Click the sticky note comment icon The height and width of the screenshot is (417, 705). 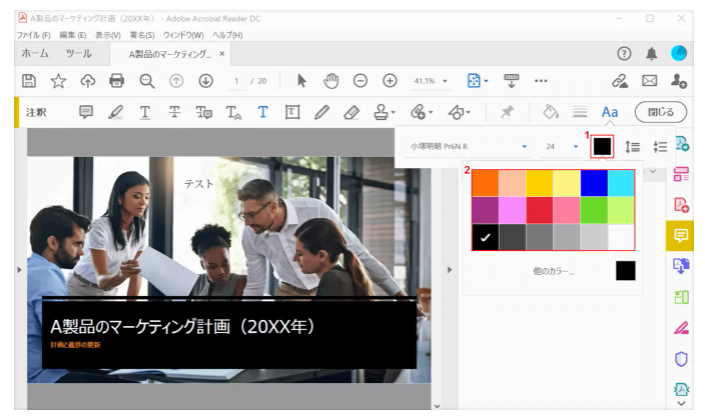point(86,112)
